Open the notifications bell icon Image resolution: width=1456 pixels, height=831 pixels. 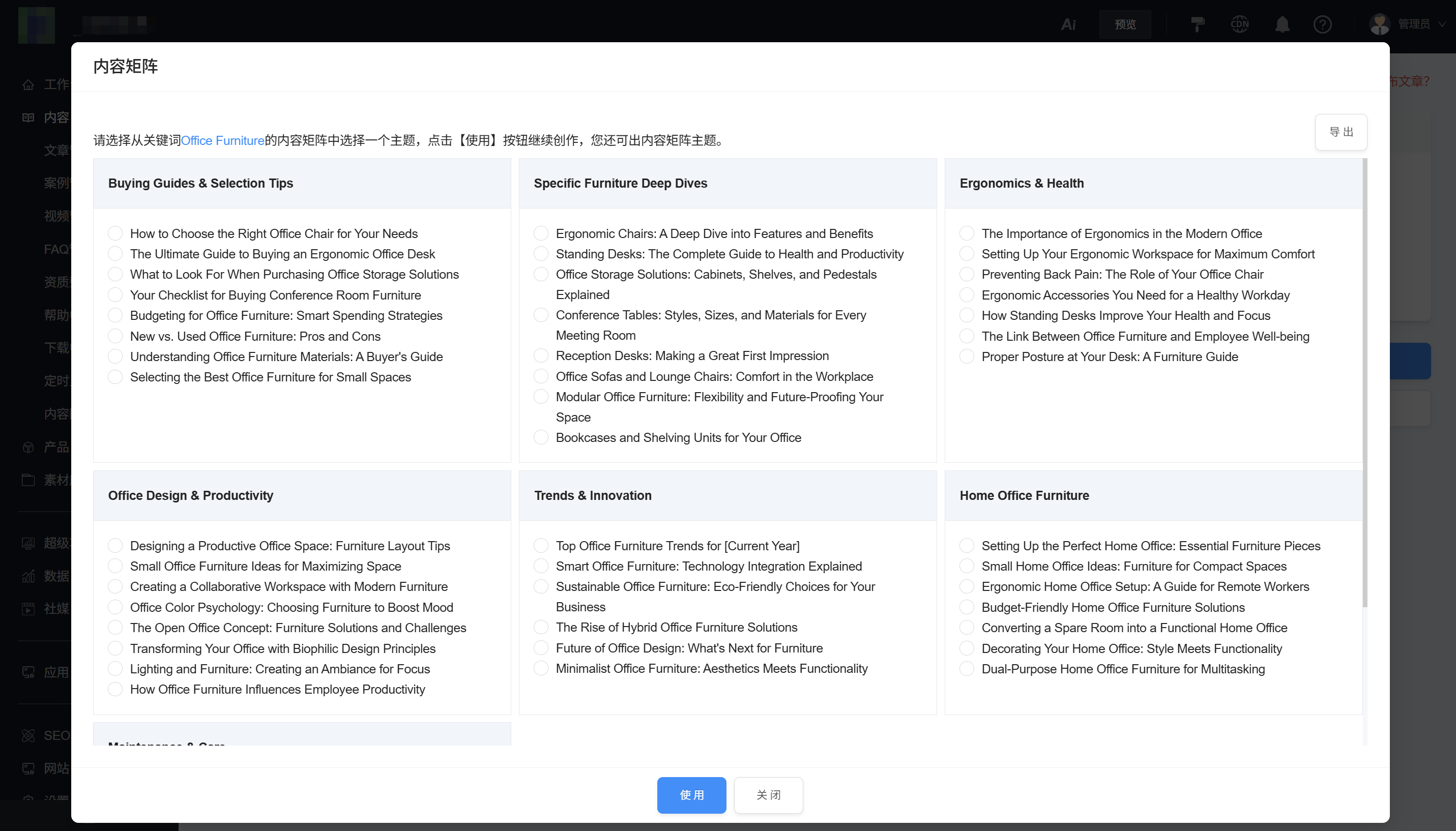[1282, 24]
